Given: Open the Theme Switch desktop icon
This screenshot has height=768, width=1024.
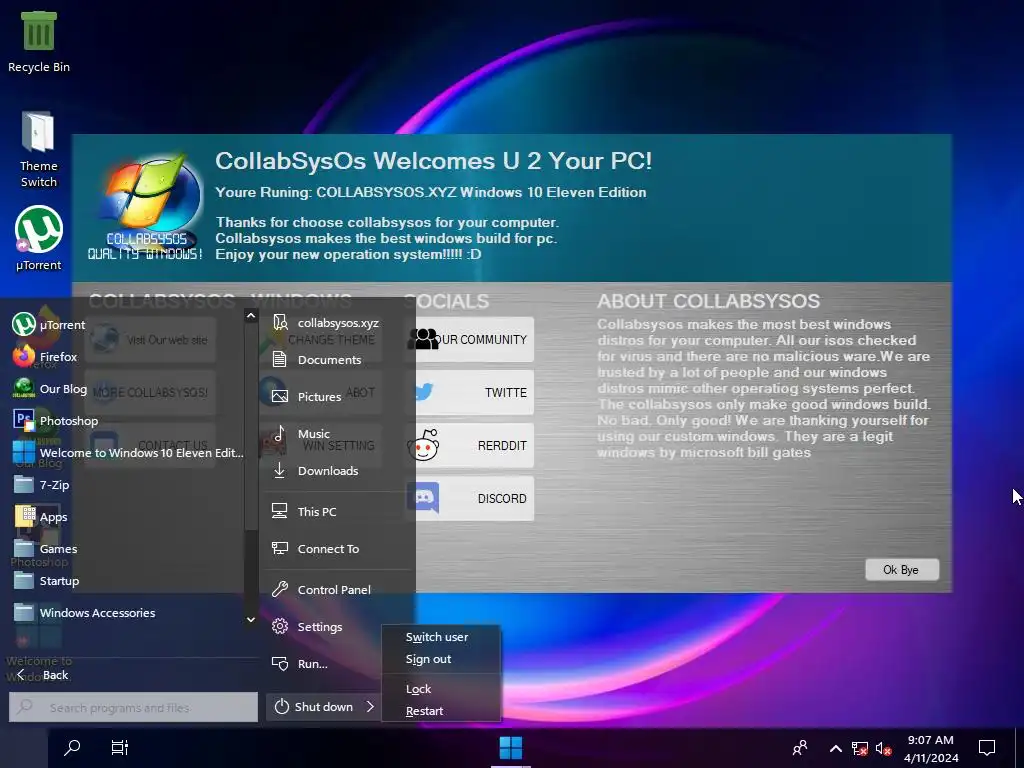Looking at the screenshot, I should pyautogui.click(x=39, y=150).
